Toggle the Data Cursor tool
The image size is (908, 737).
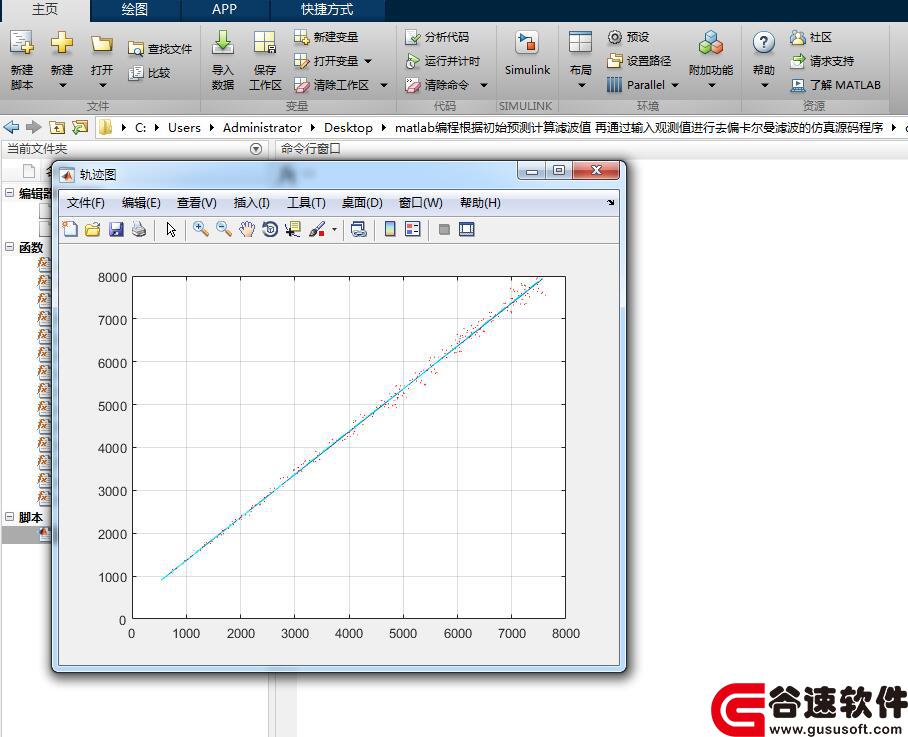click(293, 229)
